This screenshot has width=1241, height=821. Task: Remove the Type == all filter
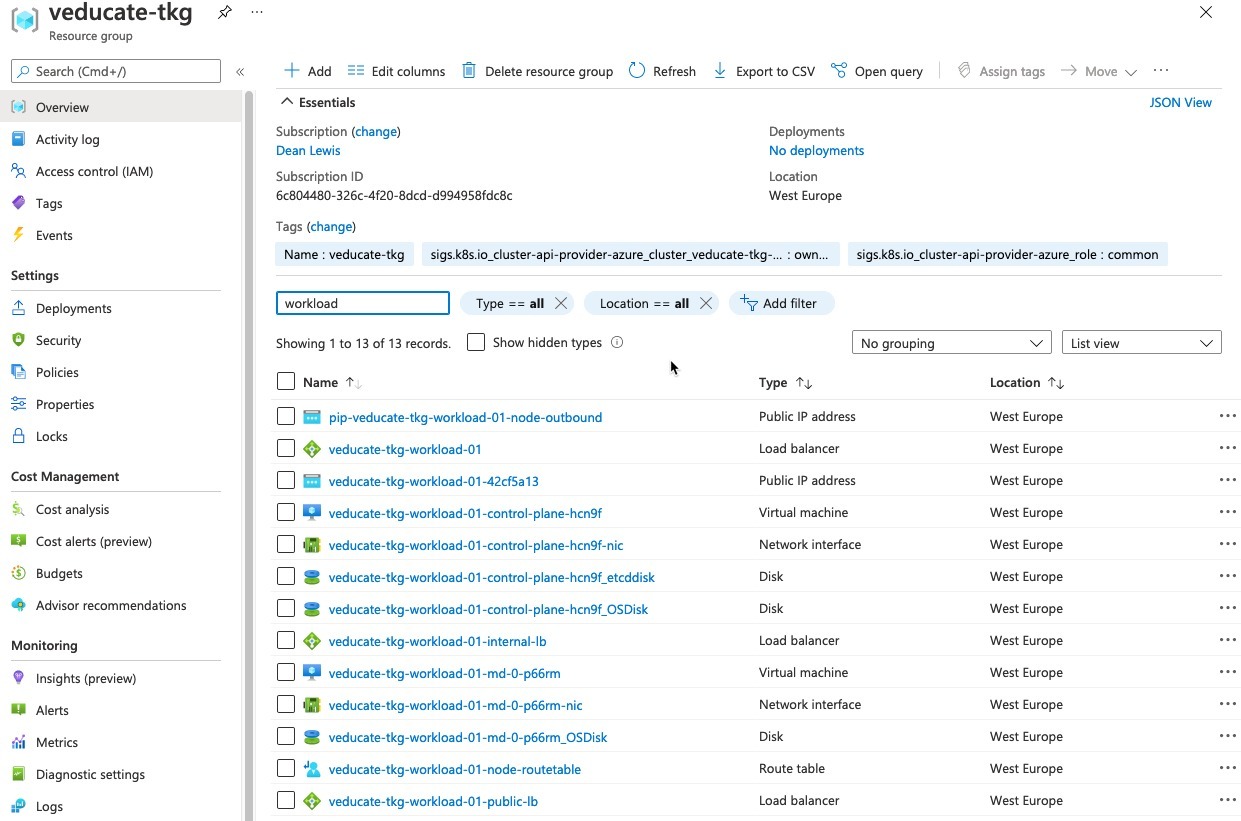pyautogui.click(x=561, y=303)
